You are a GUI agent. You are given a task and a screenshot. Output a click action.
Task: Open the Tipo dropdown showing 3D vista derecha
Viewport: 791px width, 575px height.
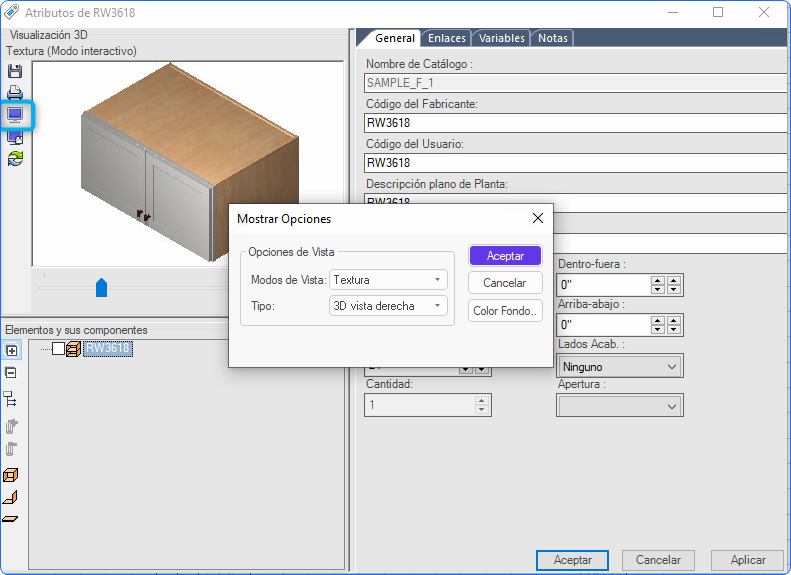click(388, 306)
